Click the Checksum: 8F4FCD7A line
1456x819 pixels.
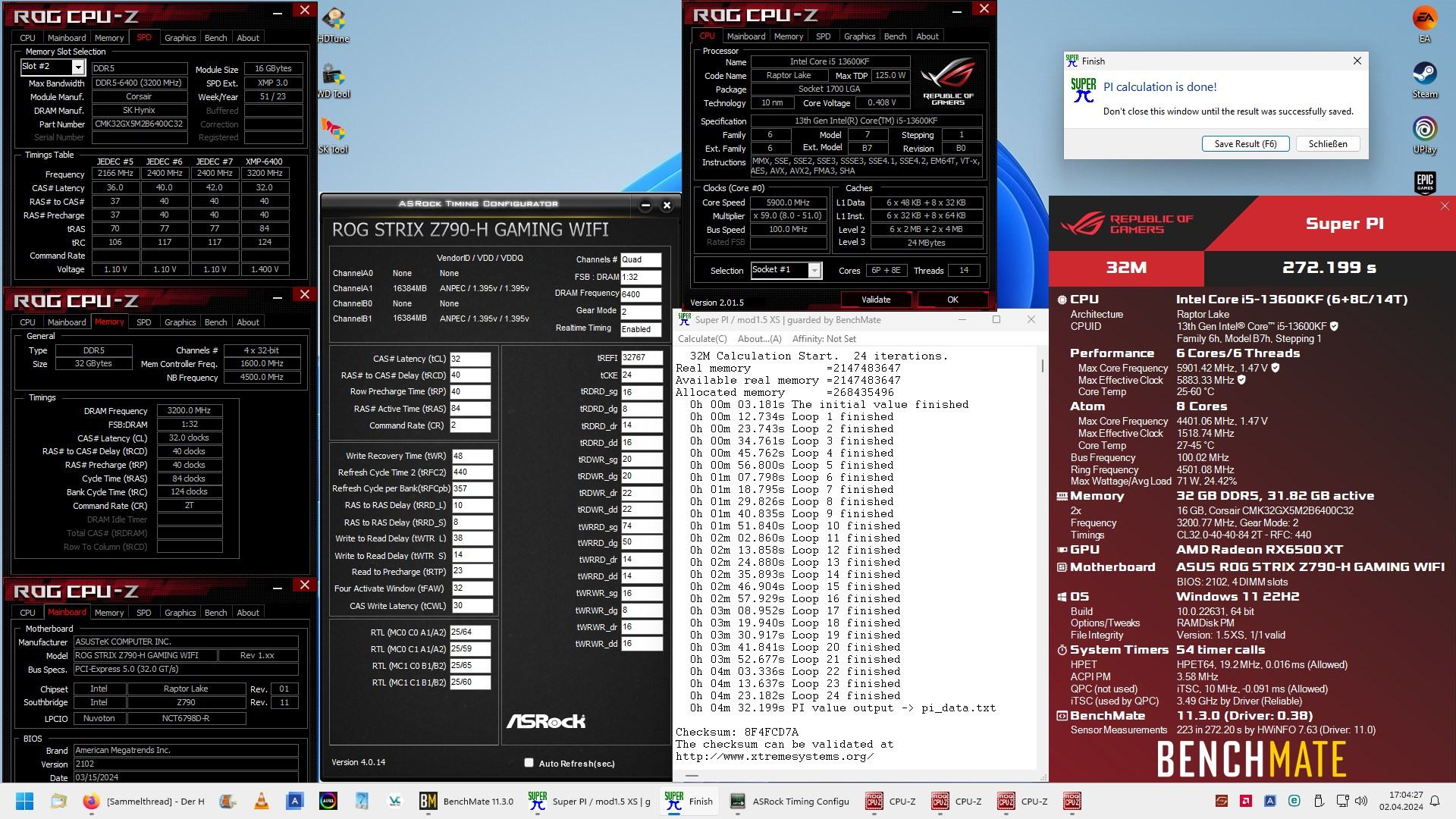[736, 732]
